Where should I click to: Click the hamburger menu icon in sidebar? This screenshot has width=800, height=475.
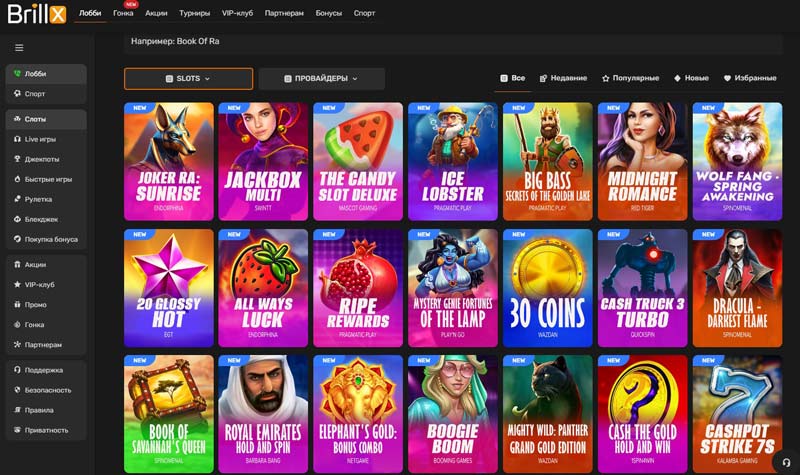pos(19,47)
